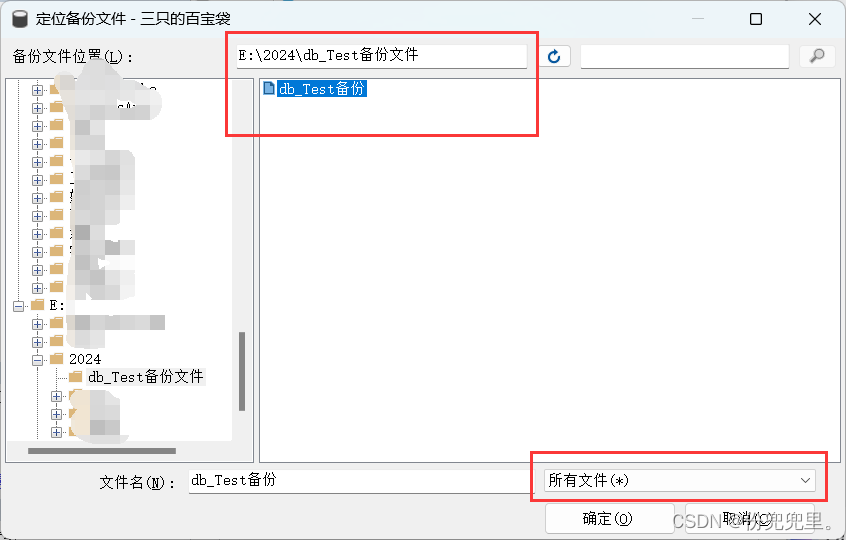Select the db_Test备份 file icon in list
846x540 pixels.
tap(269, 88)
